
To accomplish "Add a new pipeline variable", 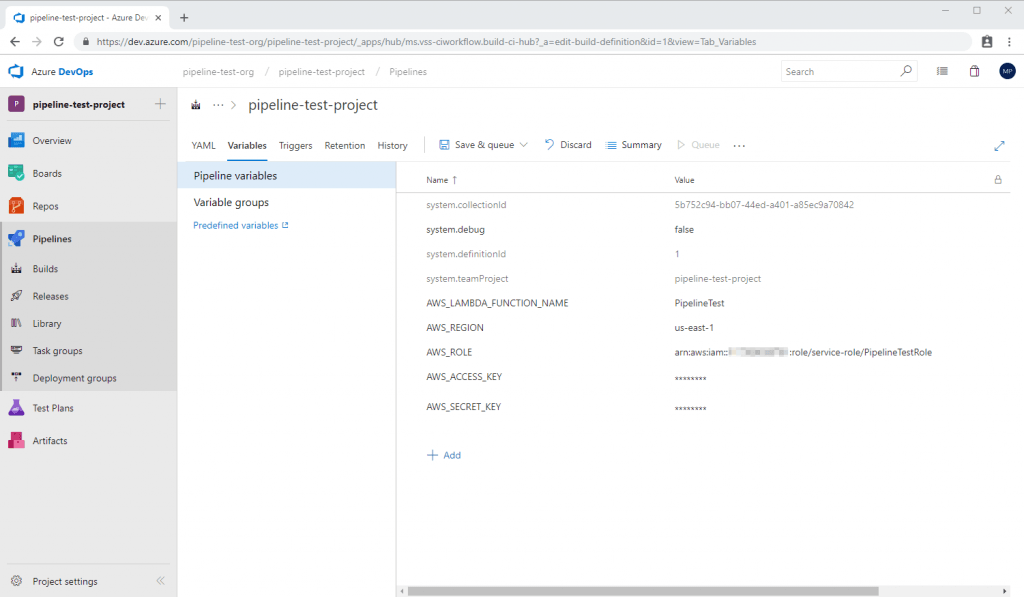I will (443, 455).
